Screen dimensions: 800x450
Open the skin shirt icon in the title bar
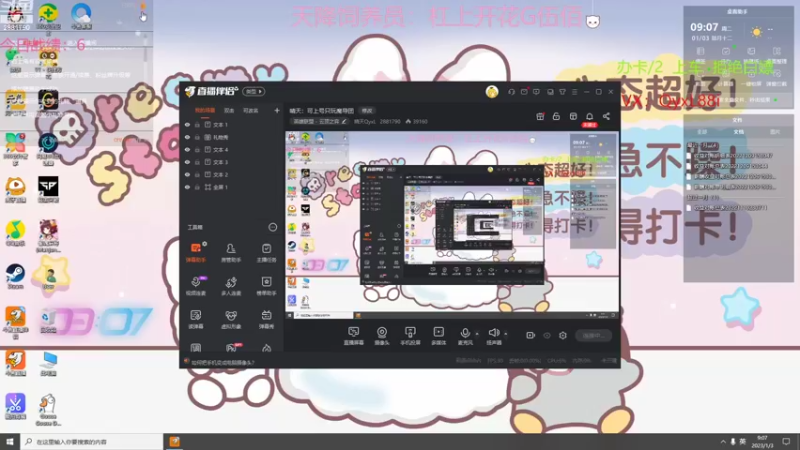pos(562,92)
